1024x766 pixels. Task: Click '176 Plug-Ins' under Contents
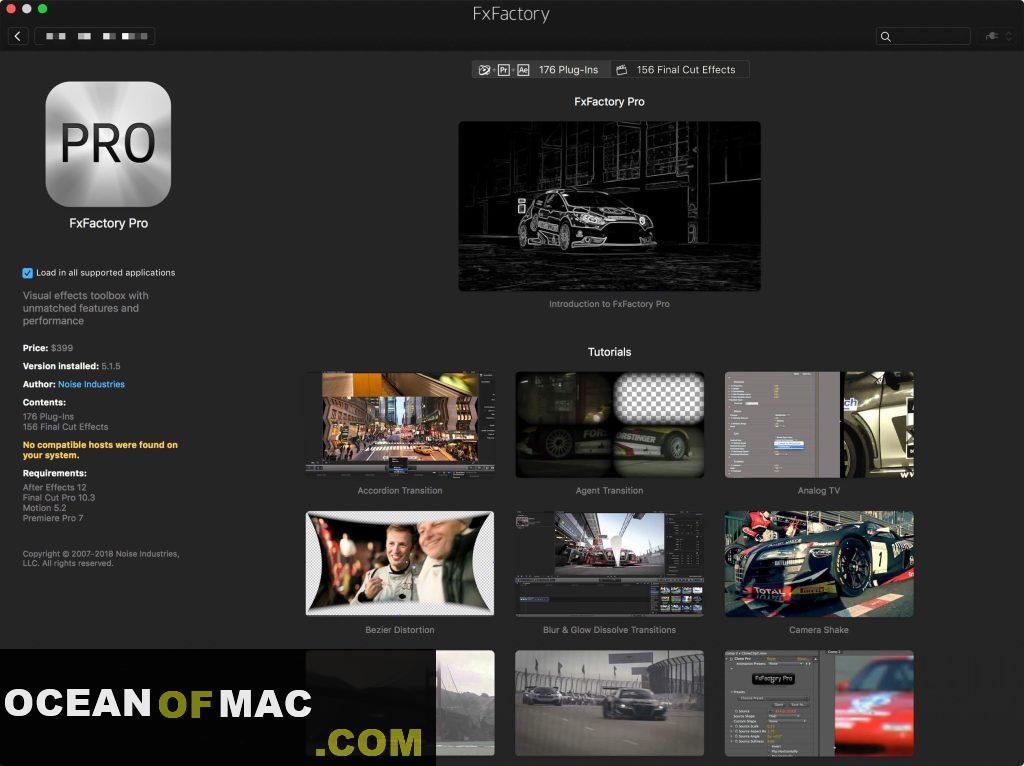click(x=48, y=417)
